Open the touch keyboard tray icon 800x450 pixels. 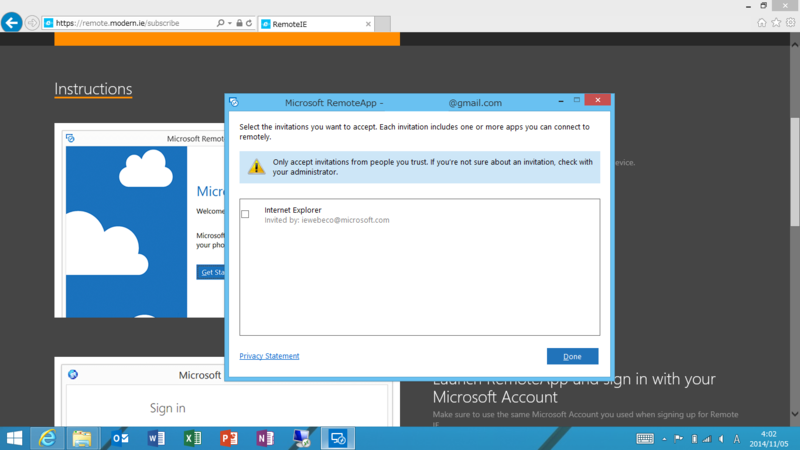(645, 439)
